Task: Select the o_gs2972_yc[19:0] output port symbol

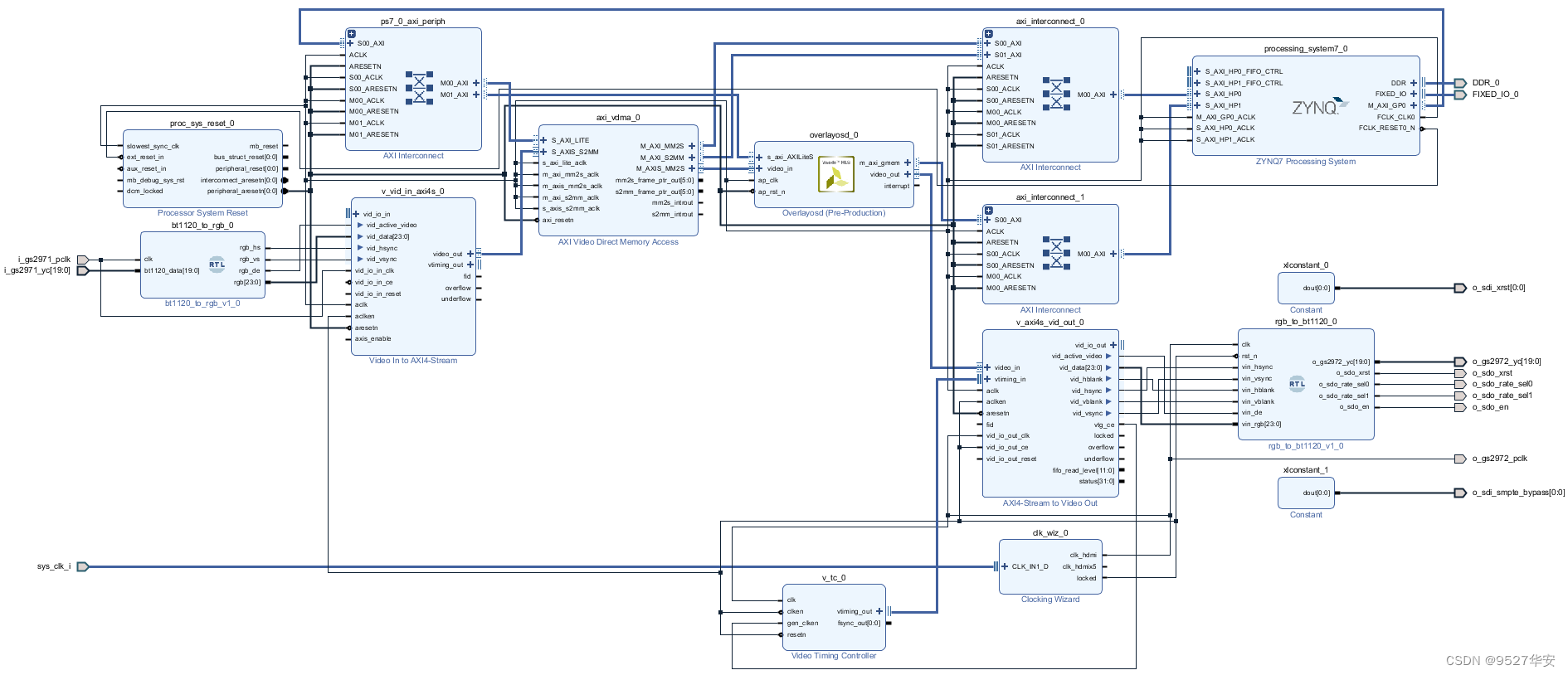Action: point(1460,362)
